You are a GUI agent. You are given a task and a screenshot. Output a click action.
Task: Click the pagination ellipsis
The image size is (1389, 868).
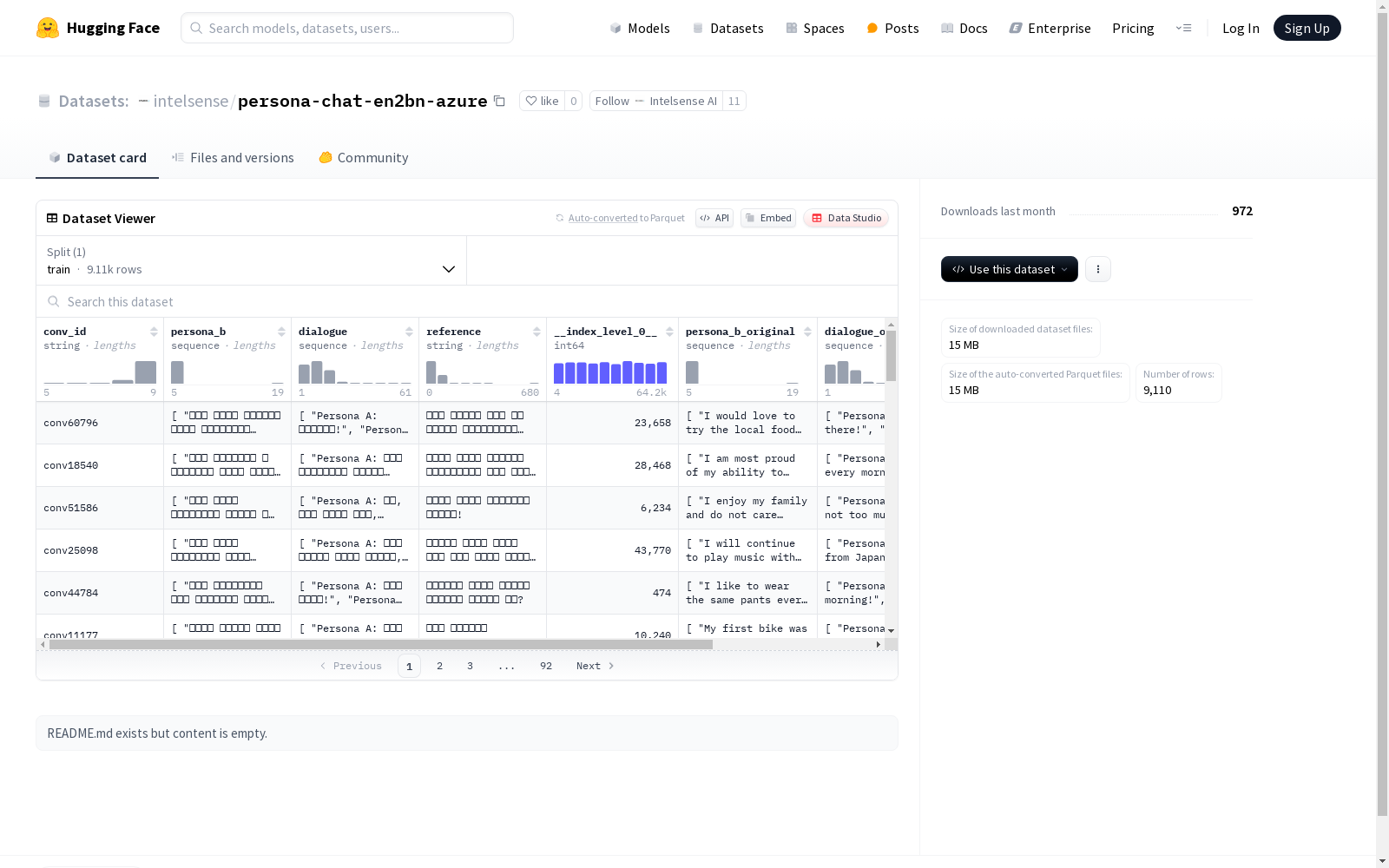507,666
